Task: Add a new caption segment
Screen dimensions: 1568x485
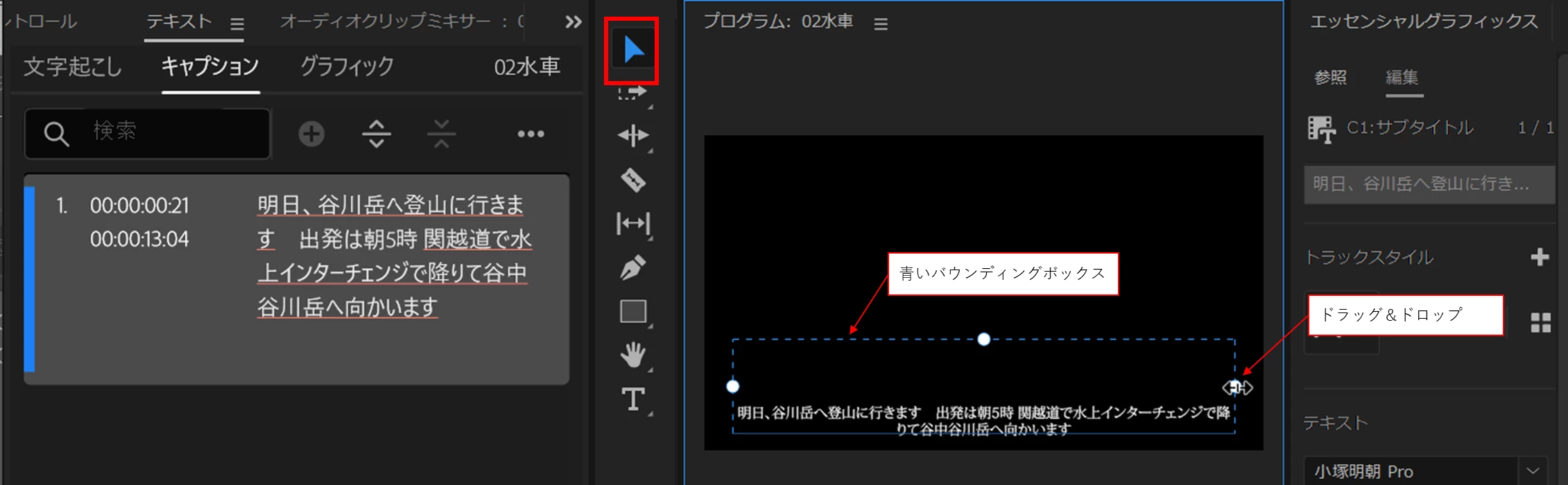Action: (311, 134)
